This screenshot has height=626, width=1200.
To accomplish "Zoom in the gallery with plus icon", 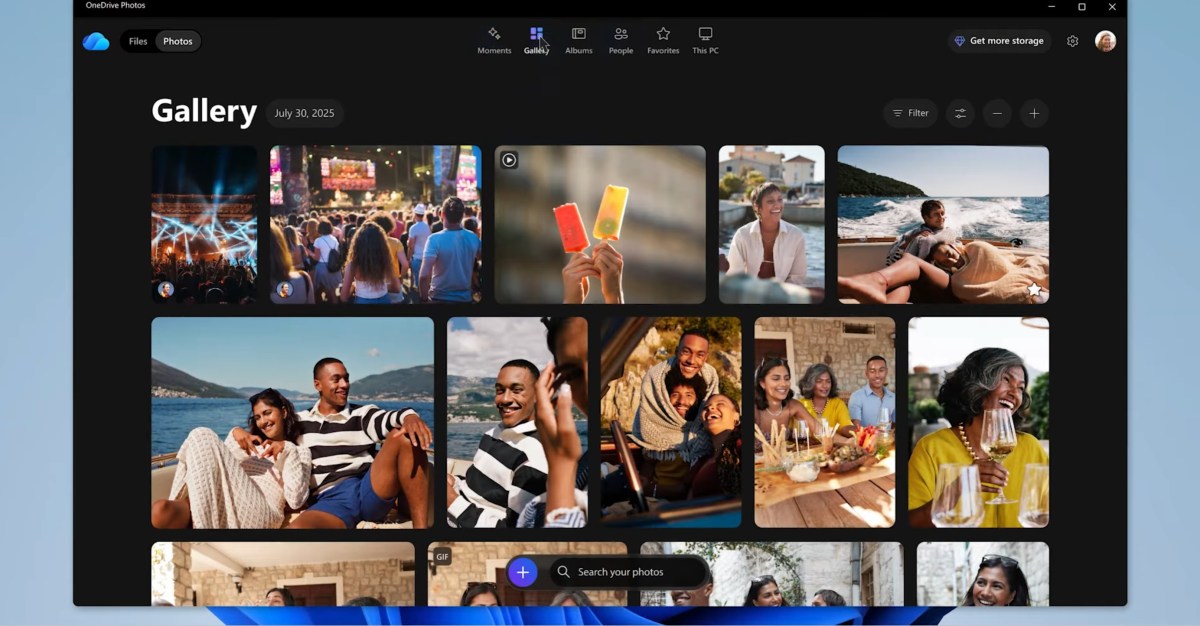I will click(x=1034, y=113).
